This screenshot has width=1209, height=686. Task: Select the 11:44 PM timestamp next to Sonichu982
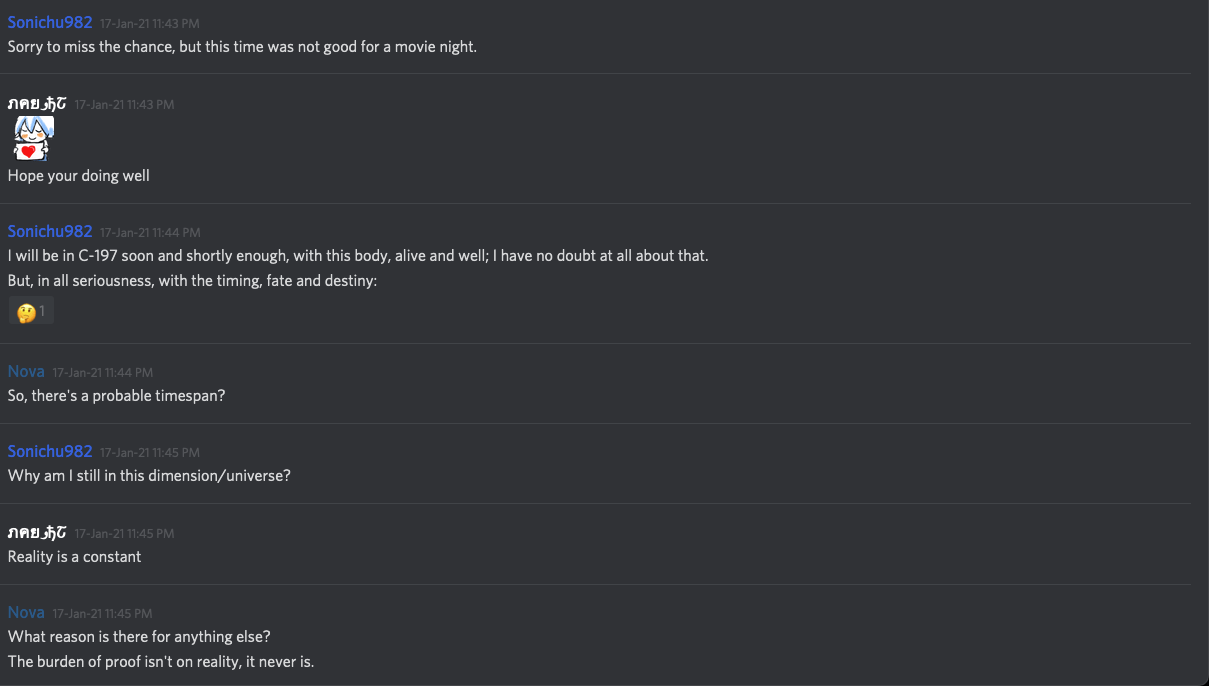[150, 232]
